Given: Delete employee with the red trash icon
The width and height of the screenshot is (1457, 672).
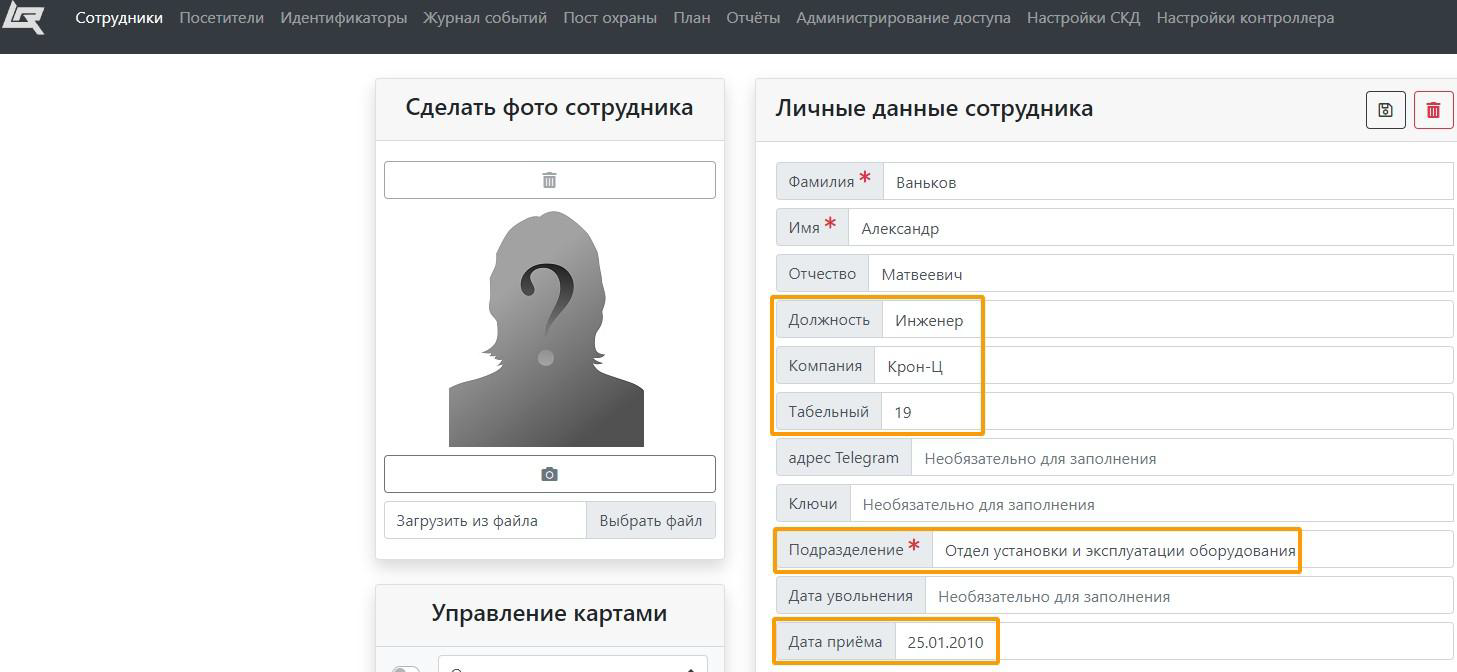Looking at the screenshot, I should (1433, 110).
